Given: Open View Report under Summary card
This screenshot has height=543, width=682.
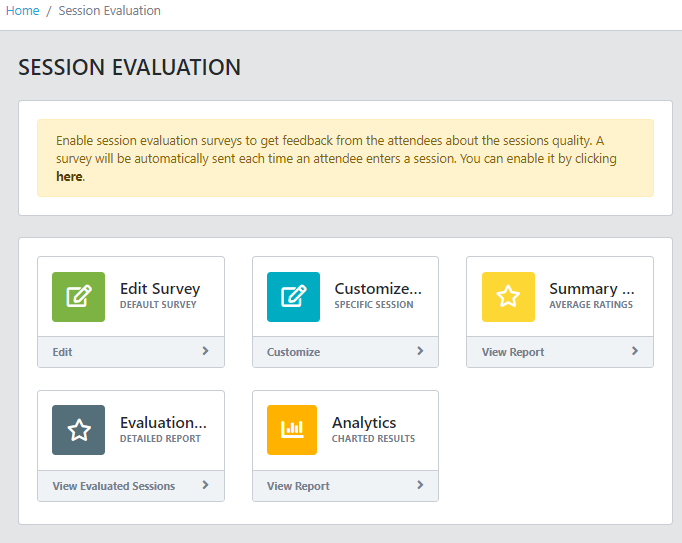Looking at the screenshot, I should (x=513, y=352).
